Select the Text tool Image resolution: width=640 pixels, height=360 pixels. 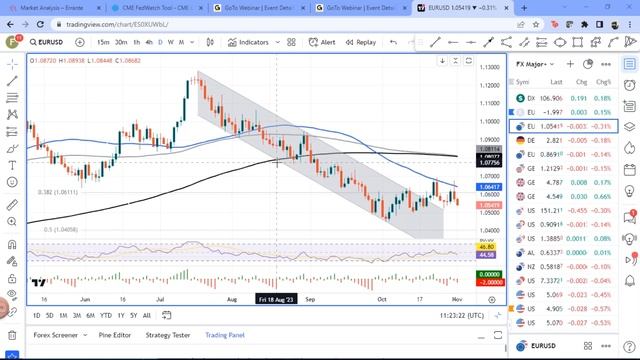(x=12, y=165)
